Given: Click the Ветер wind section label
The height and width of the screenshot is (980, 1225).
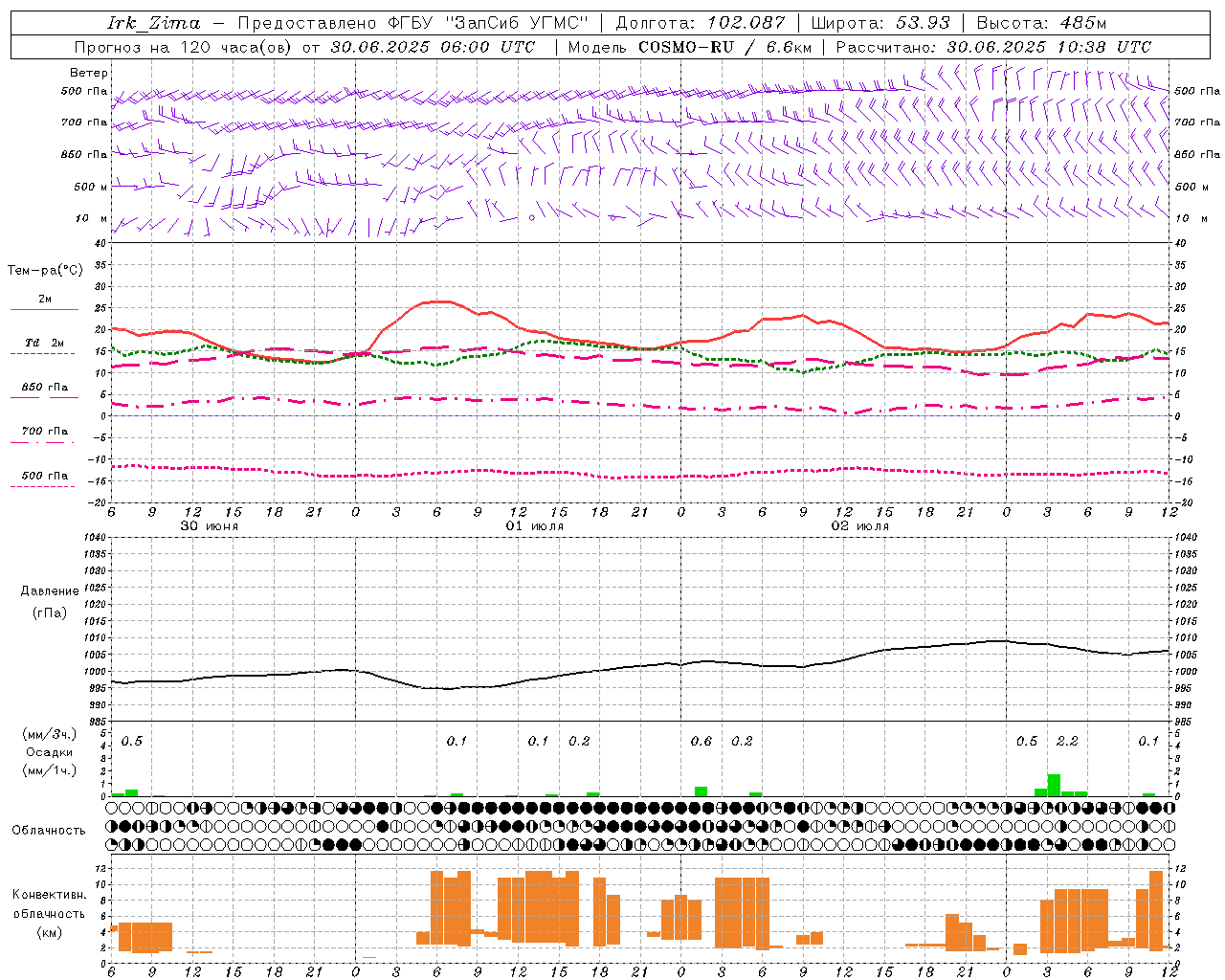Looking at the screenshot, I should 89,73.
